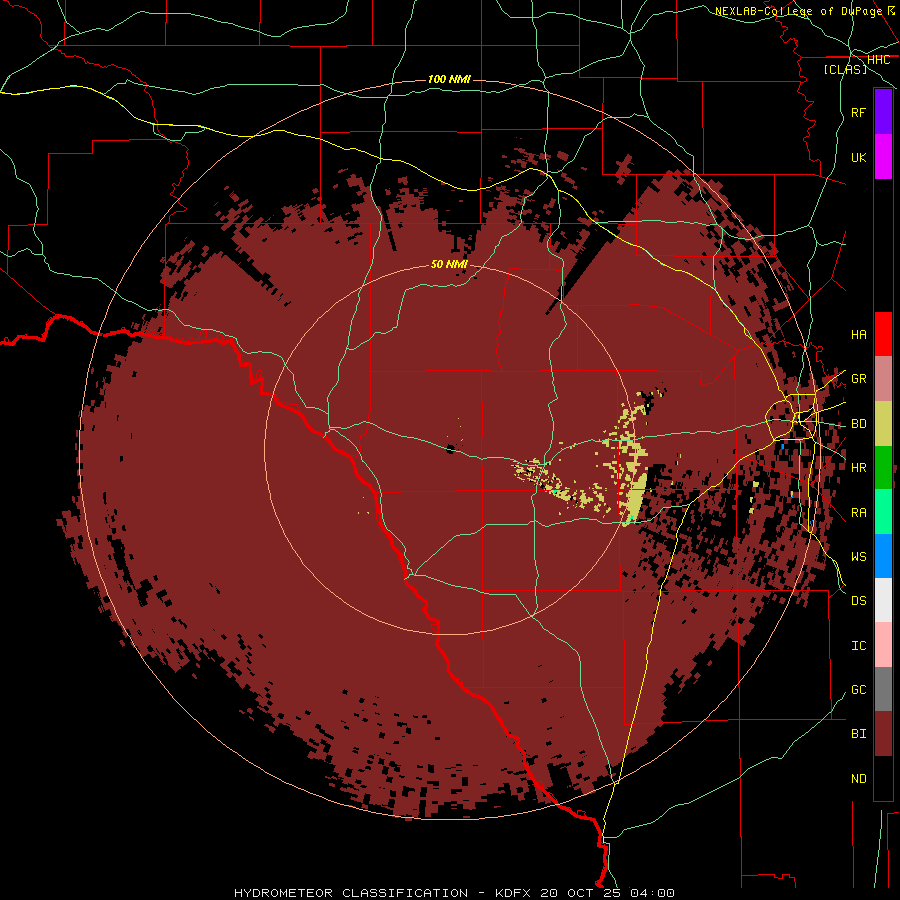Click the "20 OCT 25" date text
This screenshot has height=900, width=900.
[581, 893]
